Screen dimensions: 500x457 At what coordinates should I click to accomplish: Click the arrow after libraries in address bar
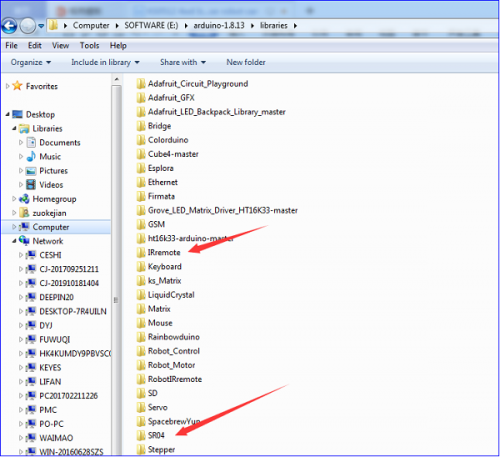(295, 26)
